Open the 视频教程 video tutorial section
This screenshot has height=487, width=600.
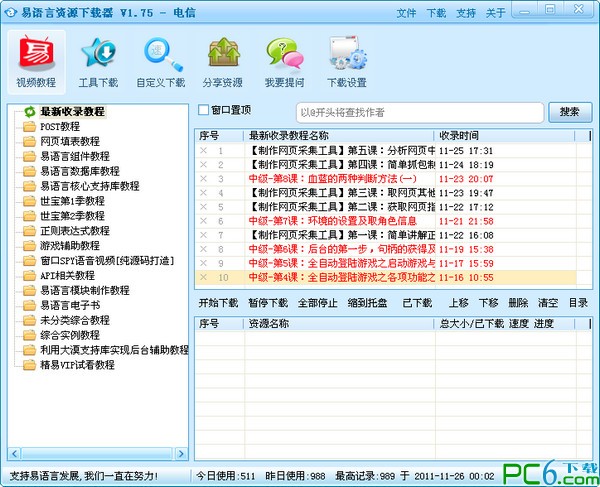click(x=36, y=62)
